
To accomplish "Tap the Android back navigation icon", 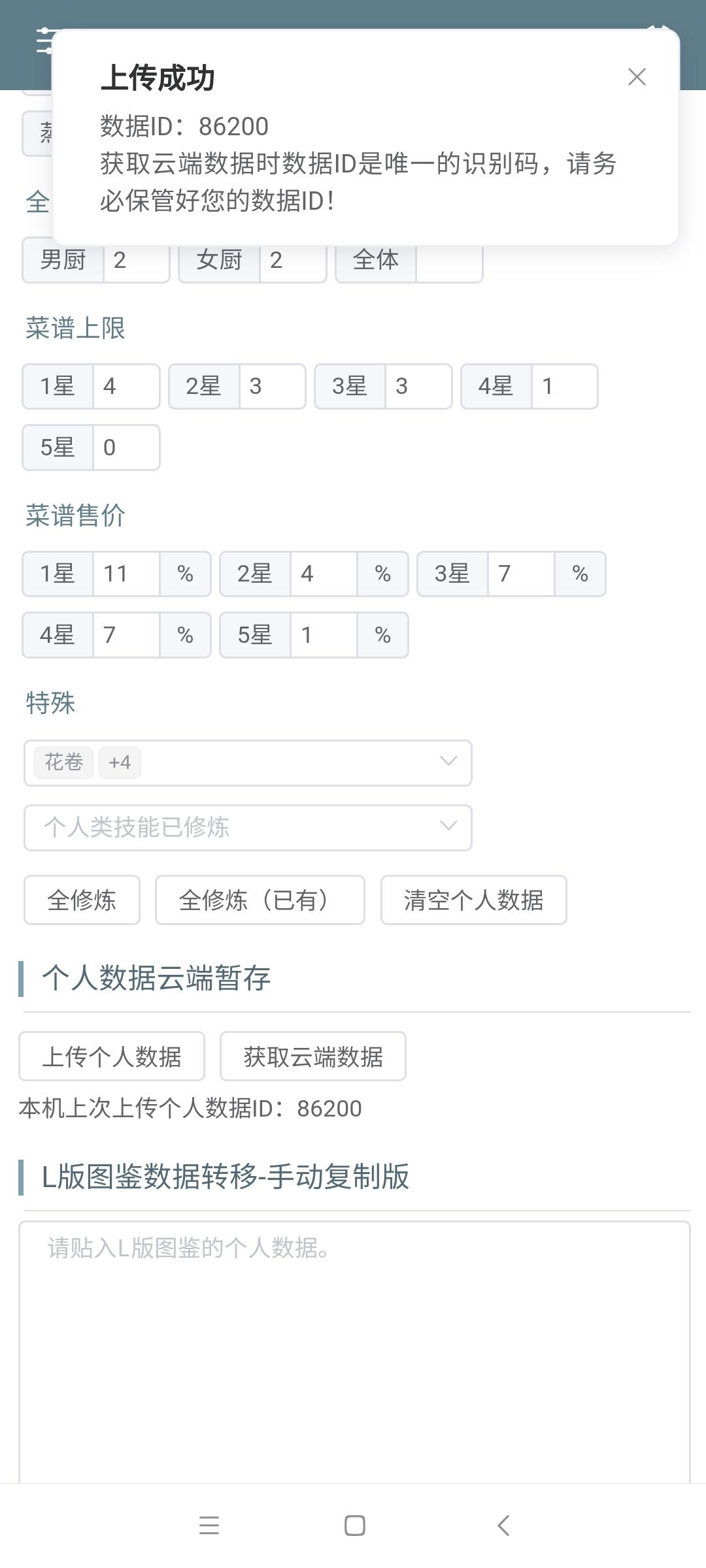I will (x=503, y=1526).
